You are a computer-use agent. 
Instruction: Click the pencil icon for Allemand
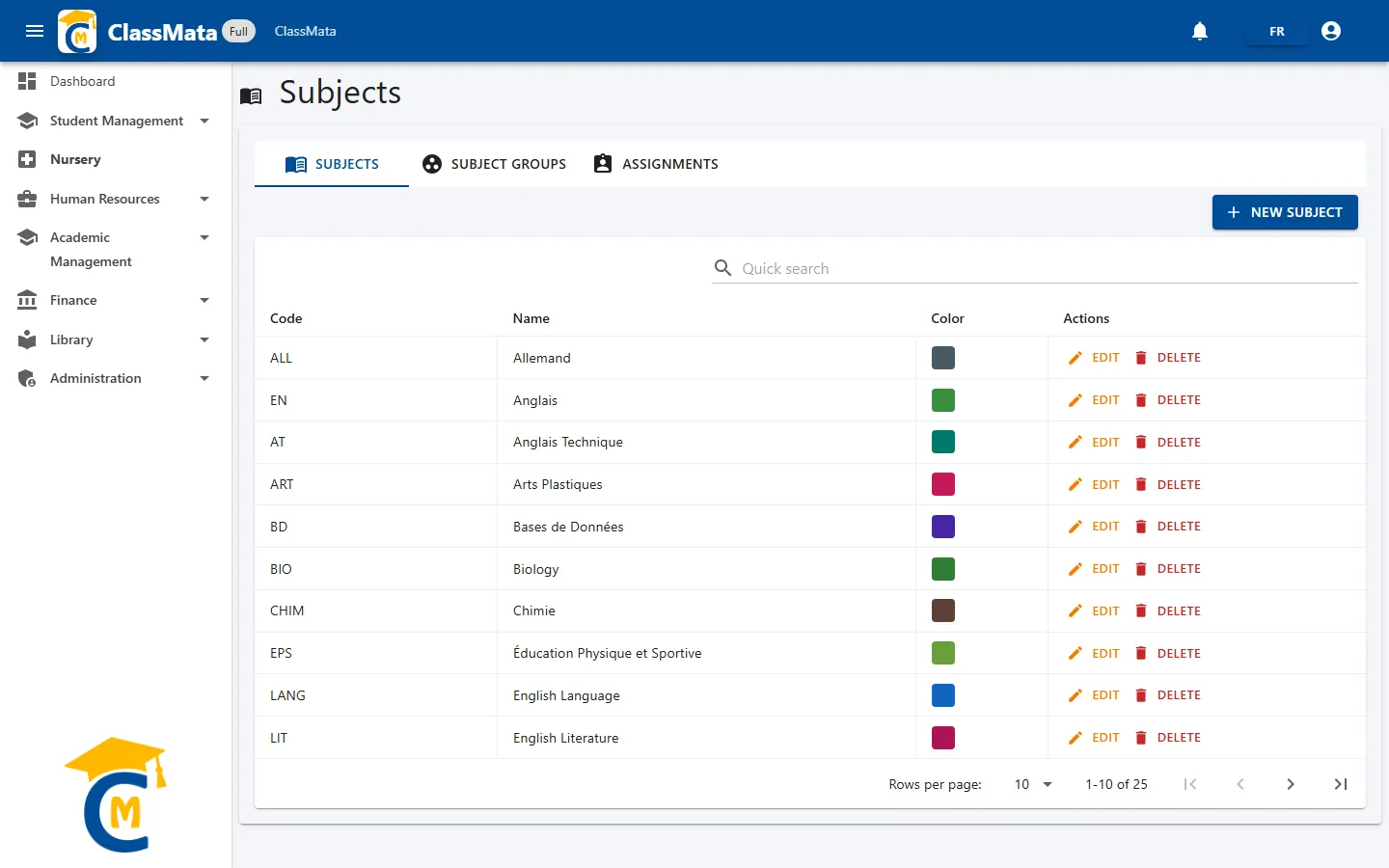1076,358
